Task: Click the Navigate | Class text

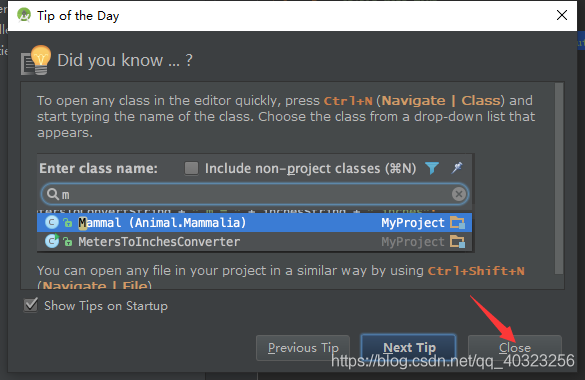Action: tap(441, 101)
